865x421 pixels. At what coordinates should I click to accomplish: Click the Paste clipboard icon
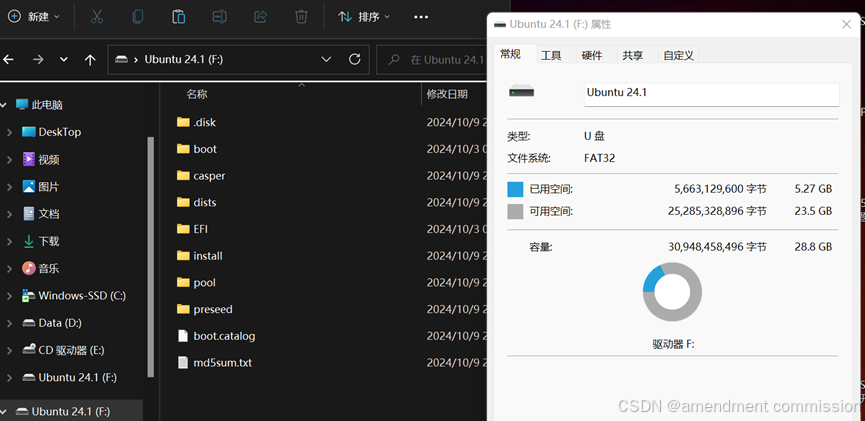178,17
